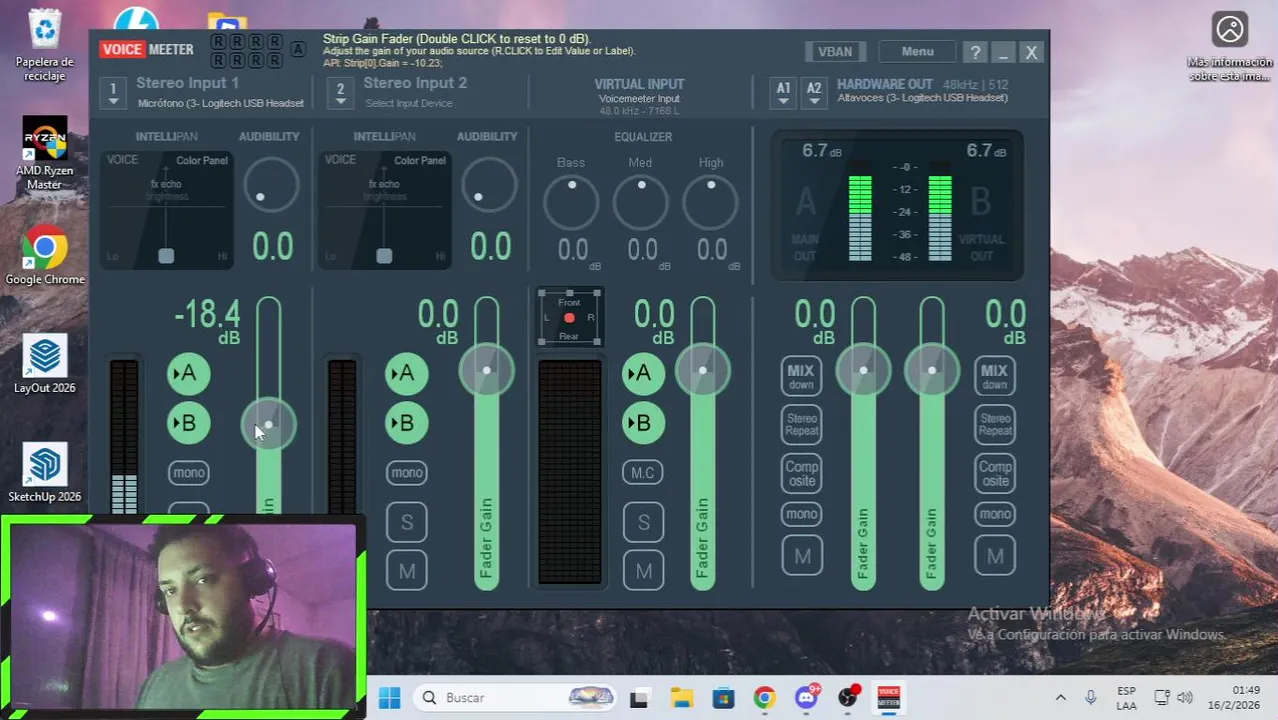Open Papelera de reciclaje desktop icon

(45, 46)
